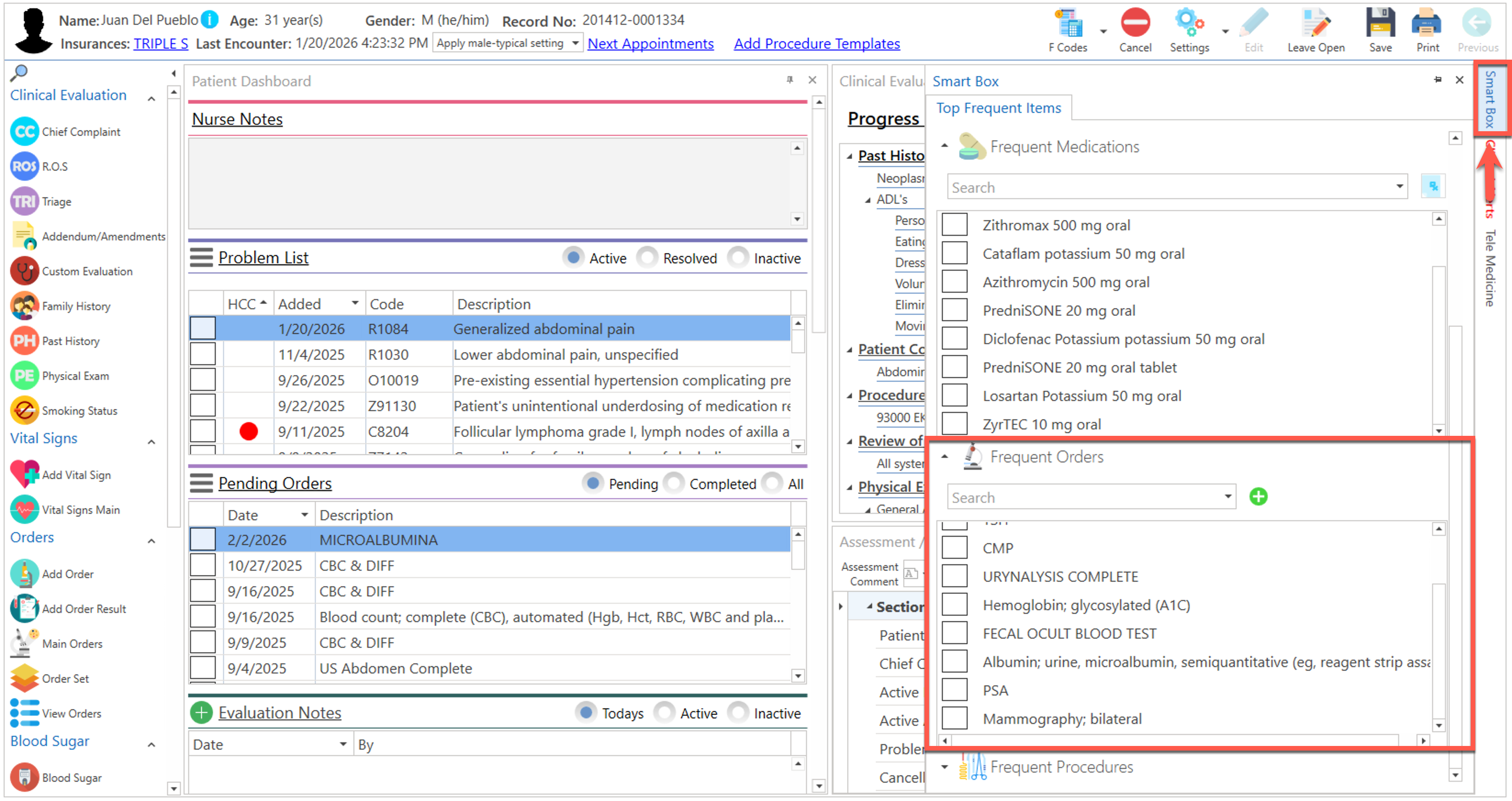Collapse the Frequent Medications section

[x=944, y=145]
